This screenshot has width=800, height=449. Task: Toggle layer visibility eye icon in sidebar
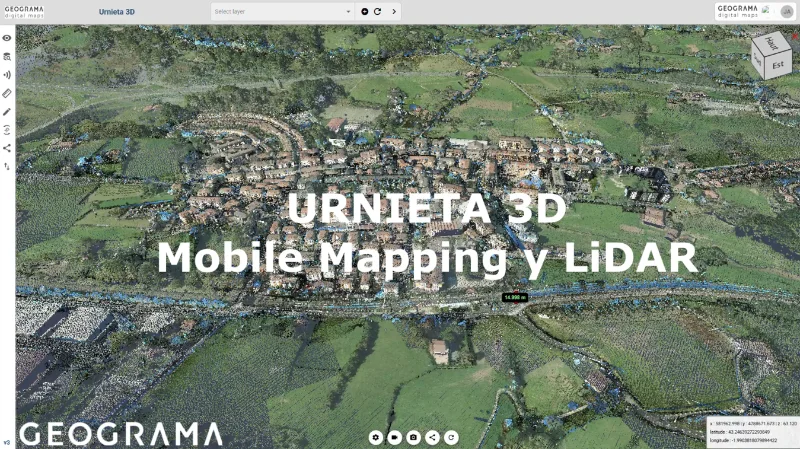7,38
